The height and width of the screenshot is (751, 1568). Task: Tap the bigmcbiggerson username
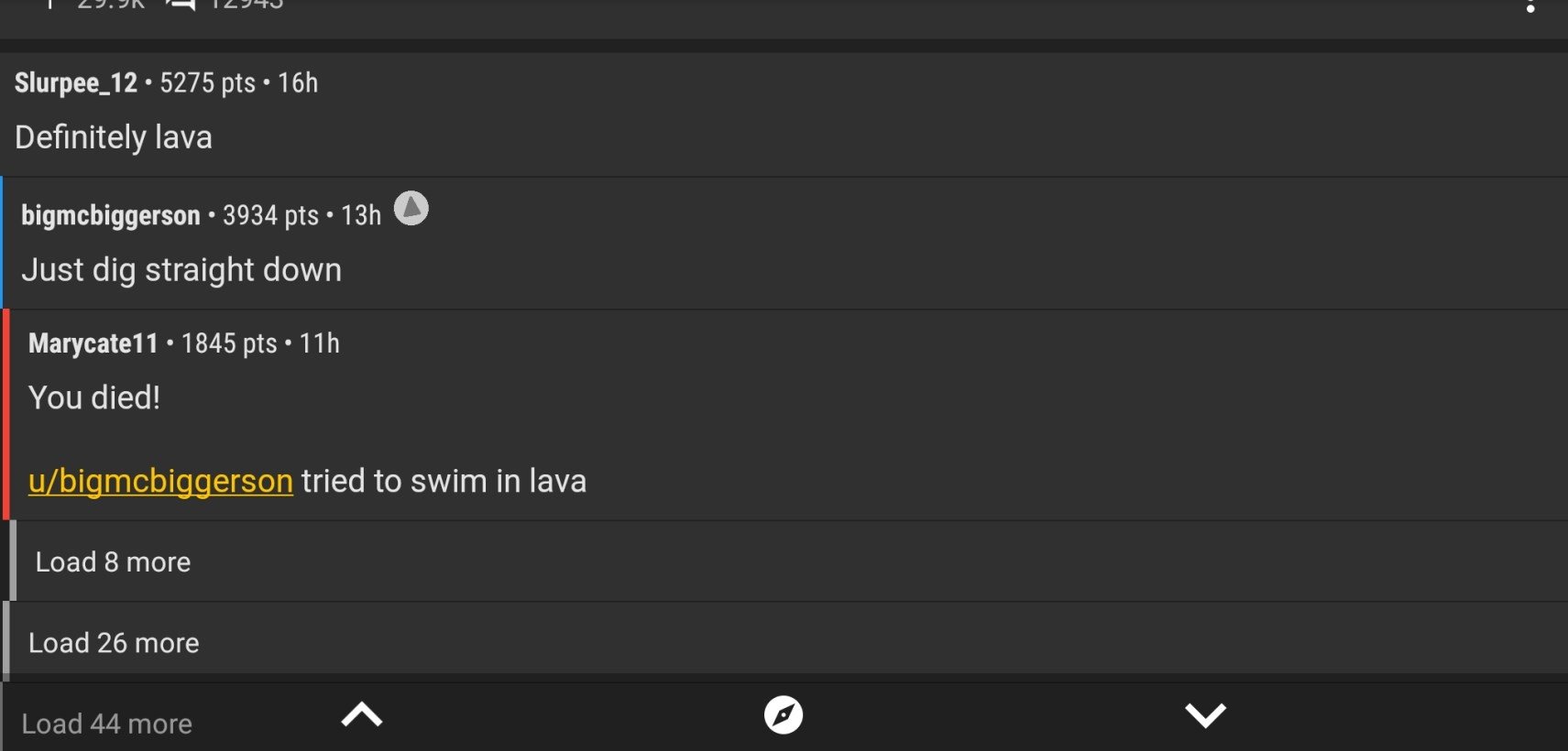111,215
